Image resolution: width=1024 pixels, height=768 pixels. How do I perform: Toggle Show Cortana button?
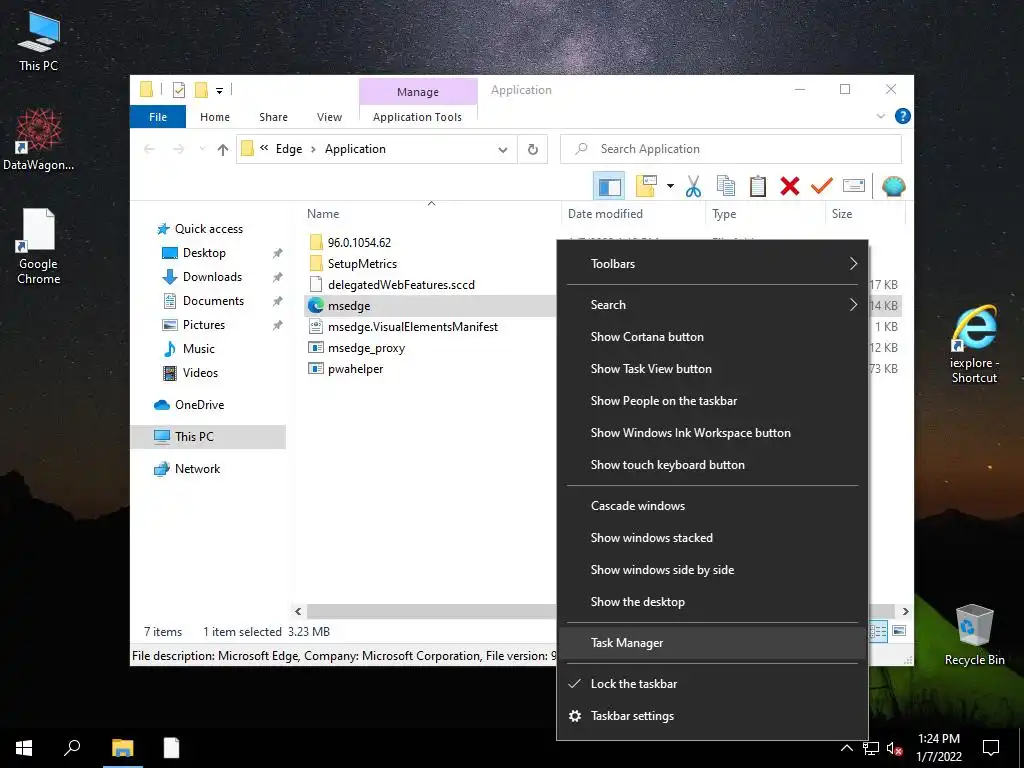pos(712,337)
